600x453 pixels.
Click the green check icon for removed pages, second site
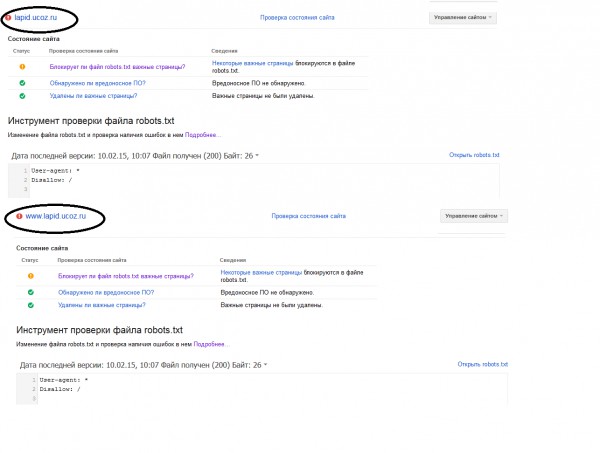pyautogui.click(x=31, y=305)
